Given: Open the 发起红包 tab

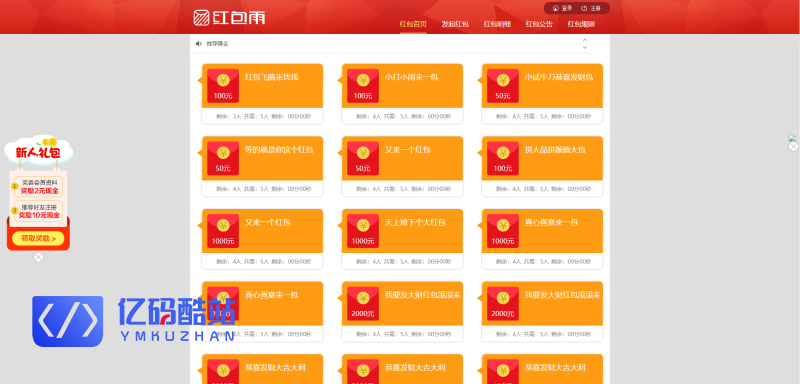Looking at the screenshot, I should click(455, 24).
